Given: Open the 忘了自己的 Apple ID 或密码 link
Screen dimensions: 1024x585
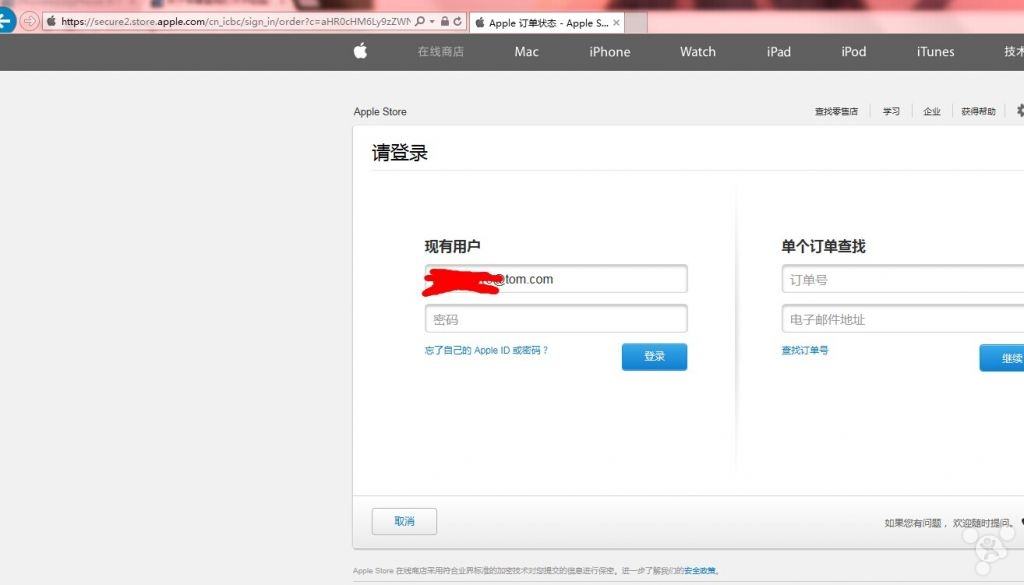Looking at the screenshot, I should pos(489,351).
